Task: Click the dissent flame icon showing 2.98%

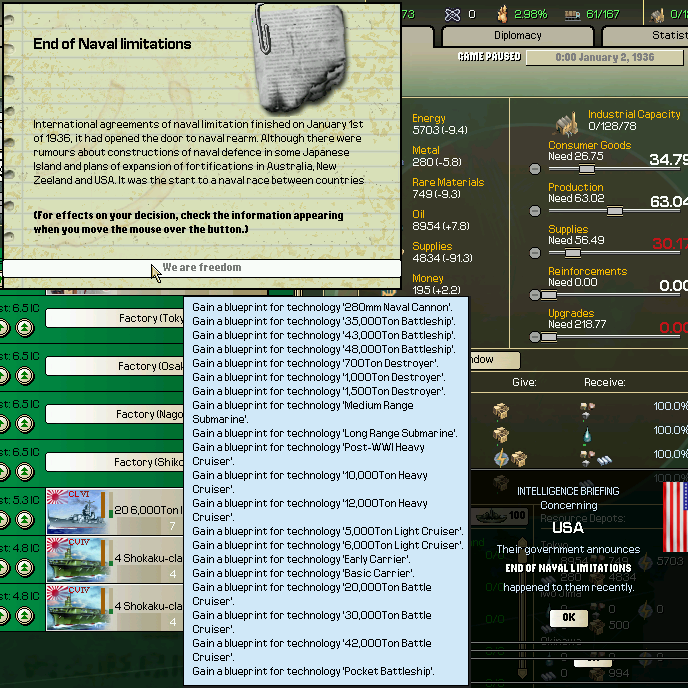Action: [x=503, y=14]
